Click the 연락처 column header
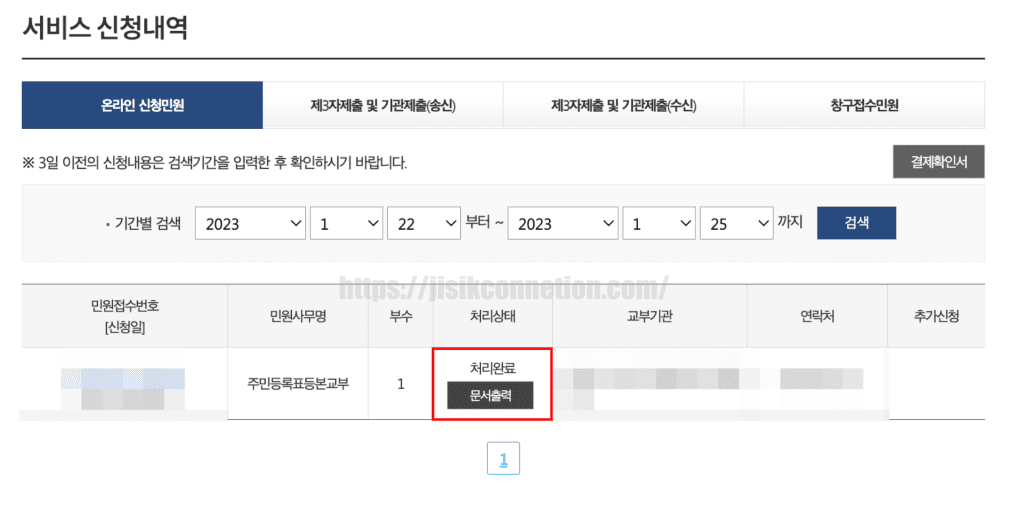This screenshot has height=508, width=1024. click(816, 317)
